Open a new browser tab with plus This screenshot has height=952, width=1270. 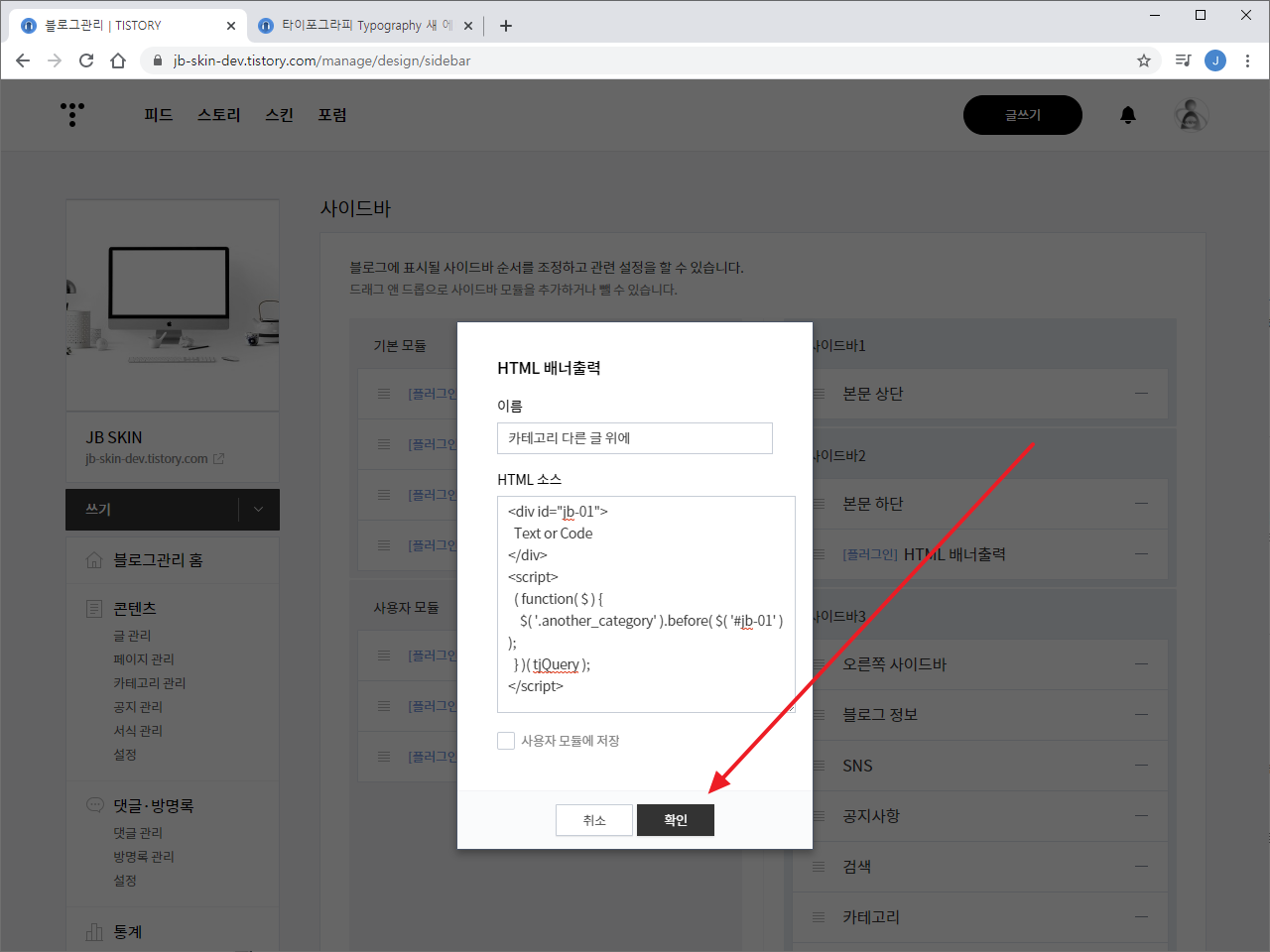point(506,26)
